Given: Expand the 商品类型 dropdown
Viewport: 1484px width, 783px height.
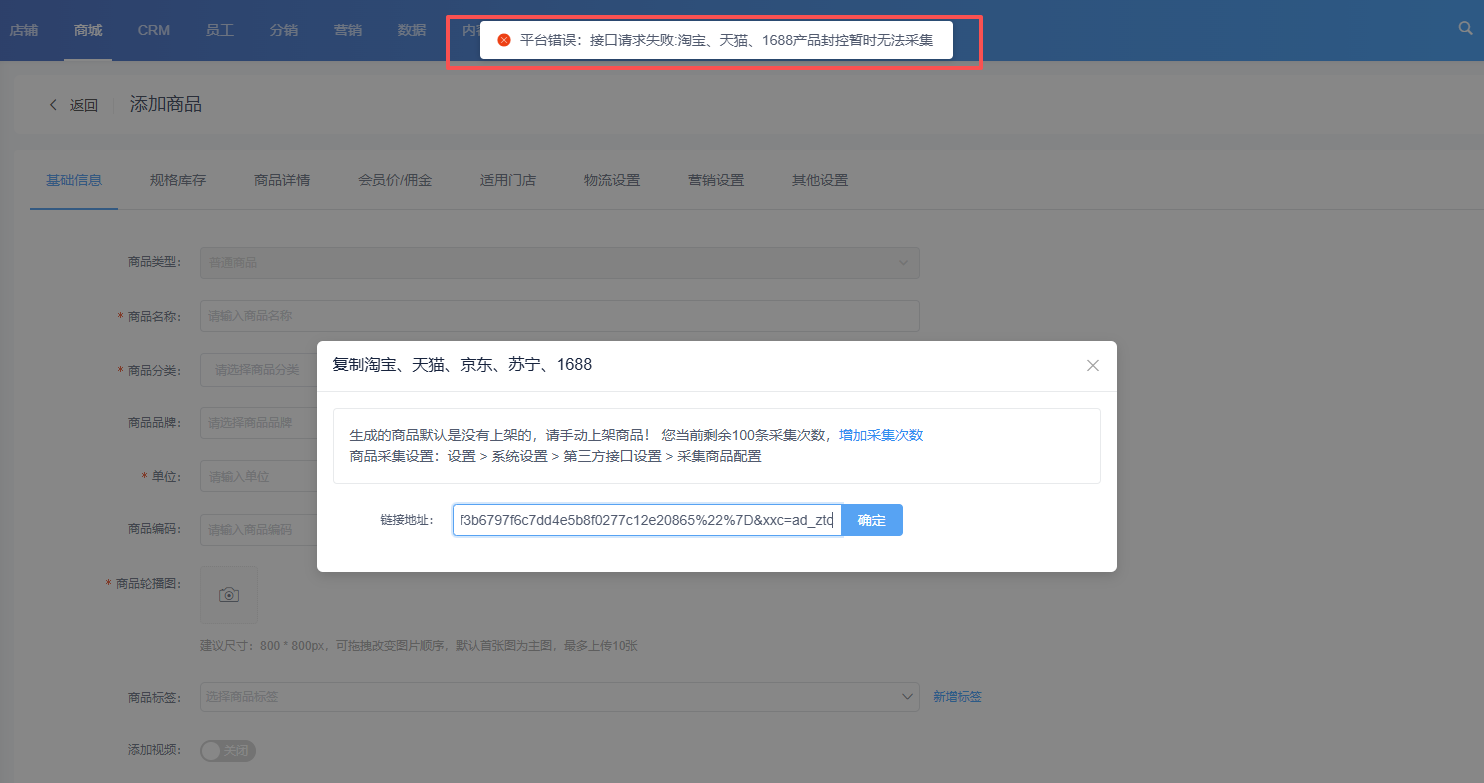Looking at the screenshot, I should coord(559,262).
